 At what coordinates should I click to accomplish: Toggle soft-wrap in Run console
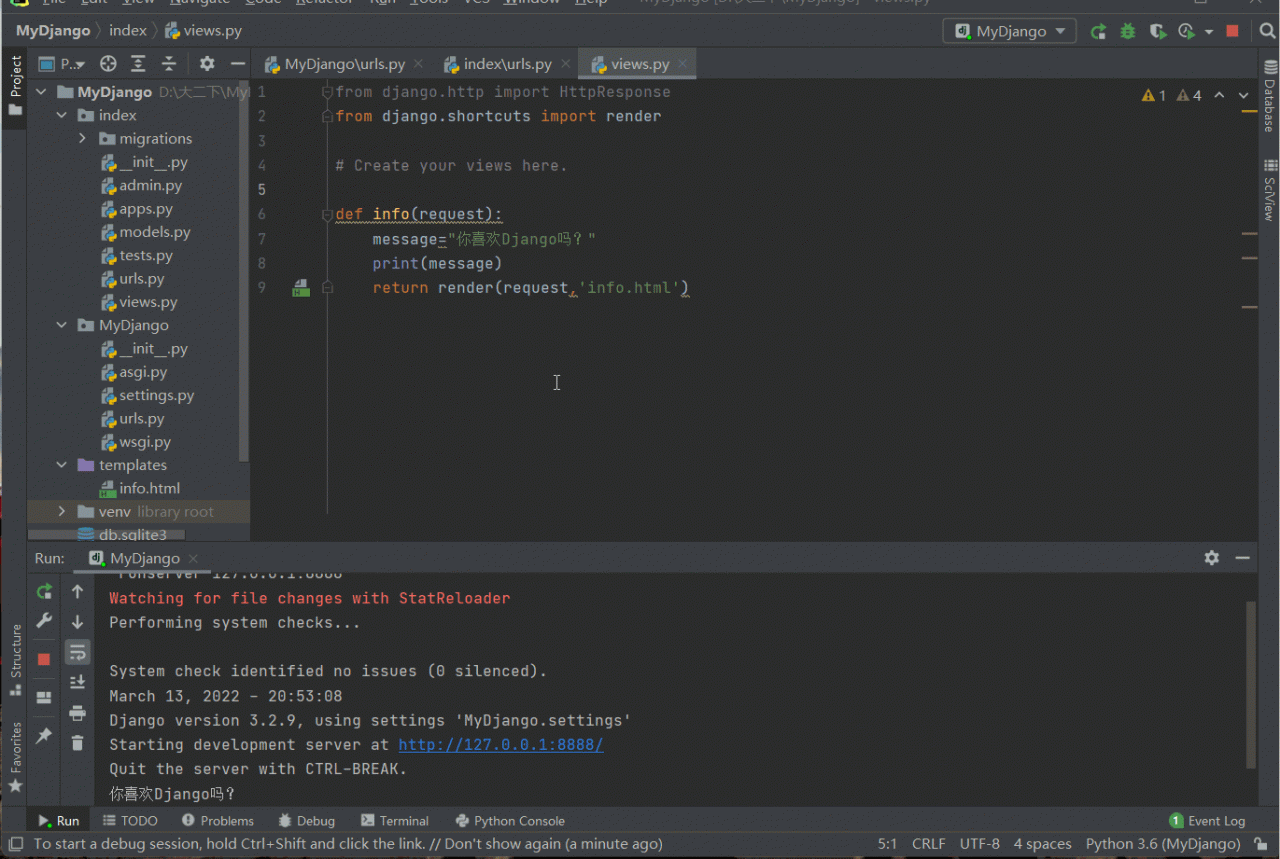pos(77,652)
